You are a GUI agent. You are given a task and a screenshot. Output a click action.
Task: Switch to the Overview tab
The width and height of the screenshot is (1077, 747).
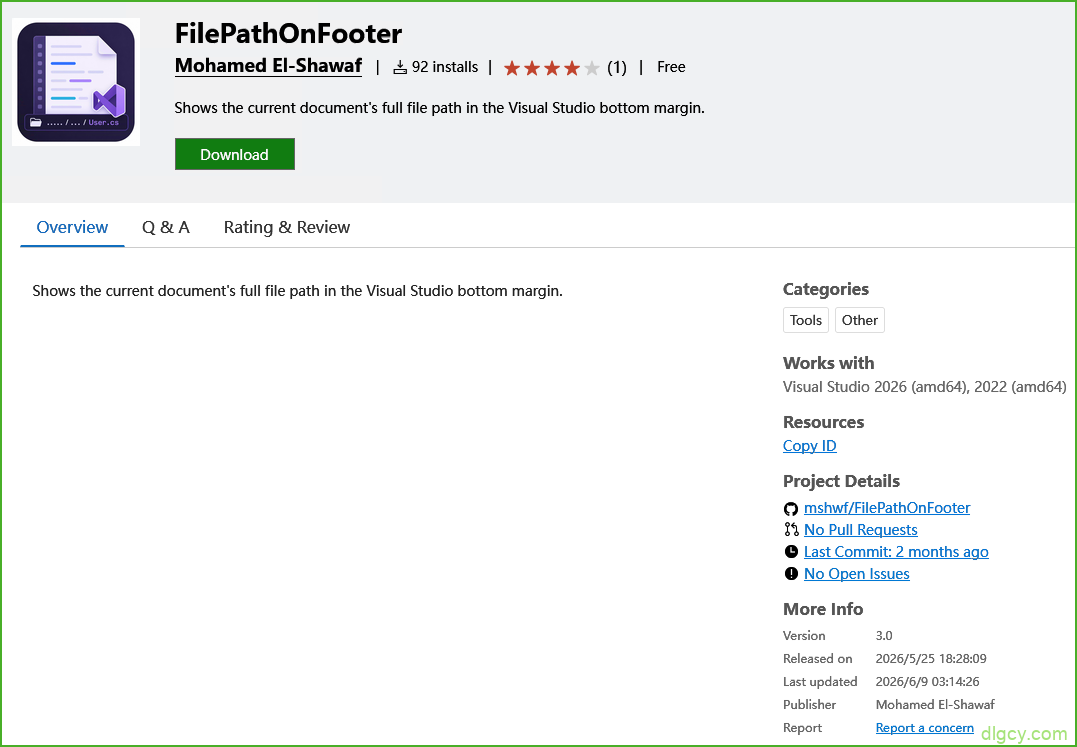tap(72, 227)
